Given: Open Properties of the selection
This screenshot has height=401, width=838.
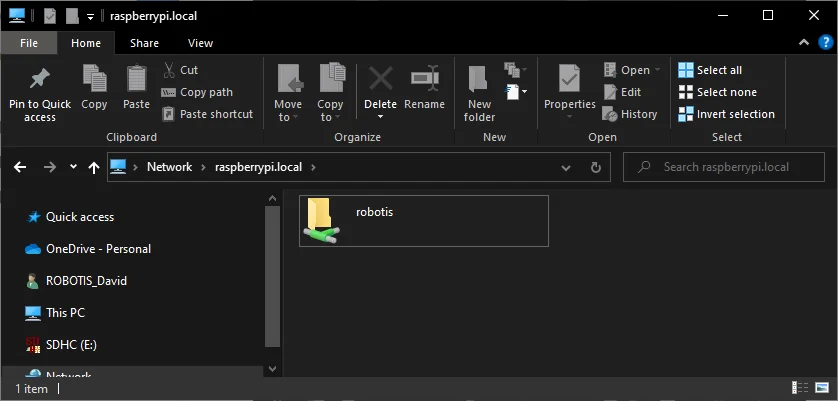Looking at the screenshot, I should pyautogui.click(x=570, y=92).
